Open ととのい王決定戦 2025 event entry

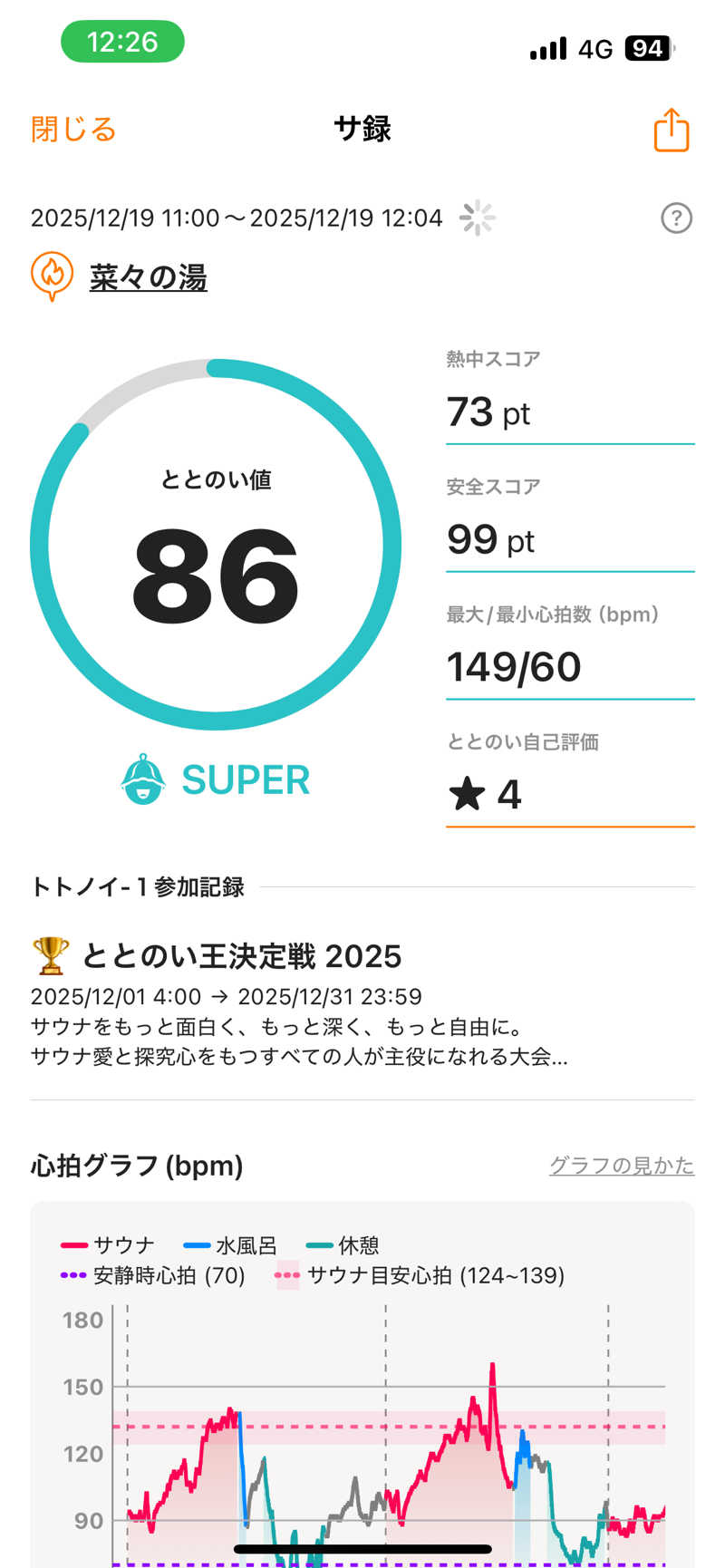pyautogui.click(x=241, y=956)
